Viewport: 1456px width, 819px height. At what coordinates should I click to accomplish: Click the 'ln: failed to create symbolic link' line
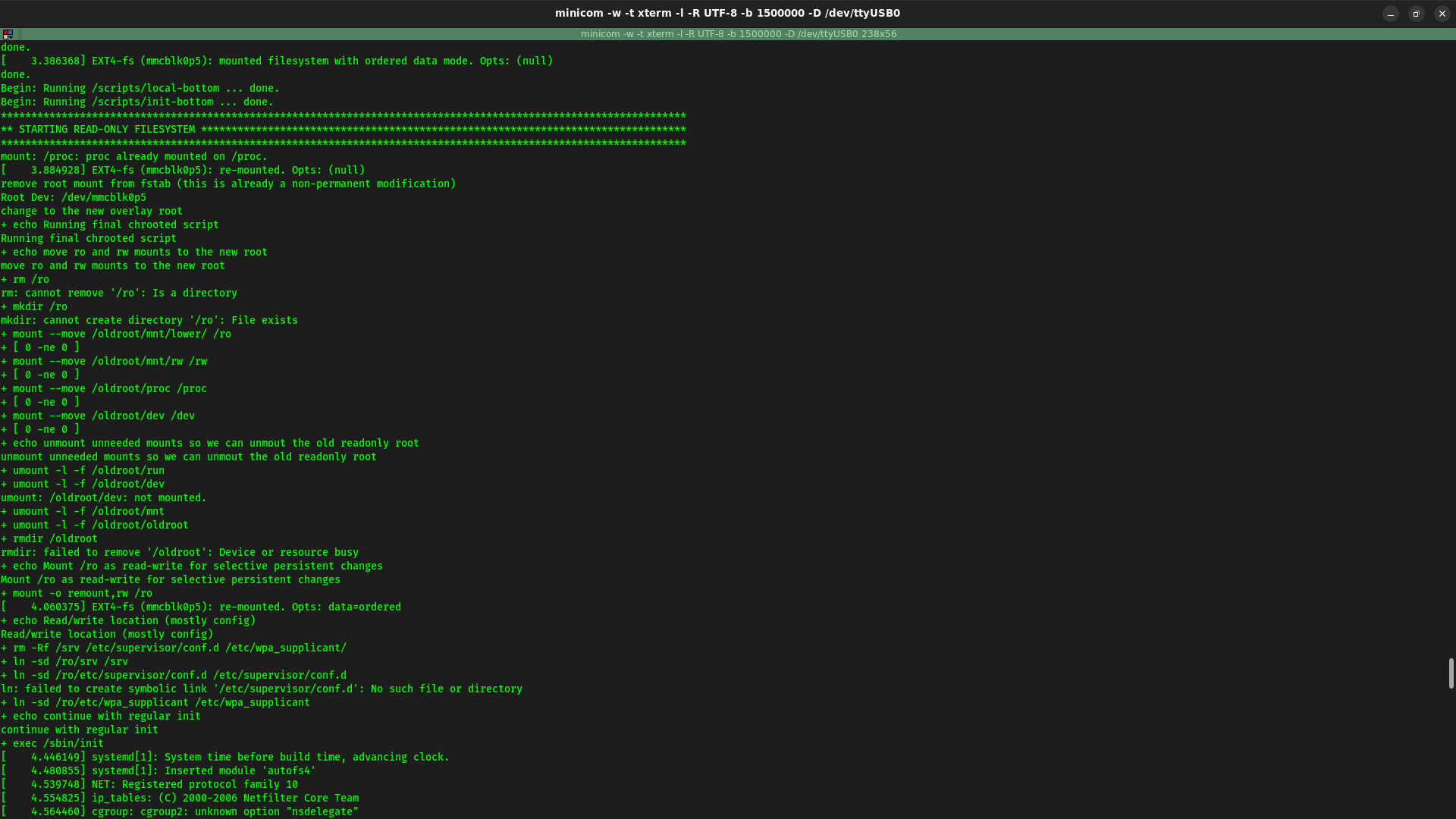(262, 689)
